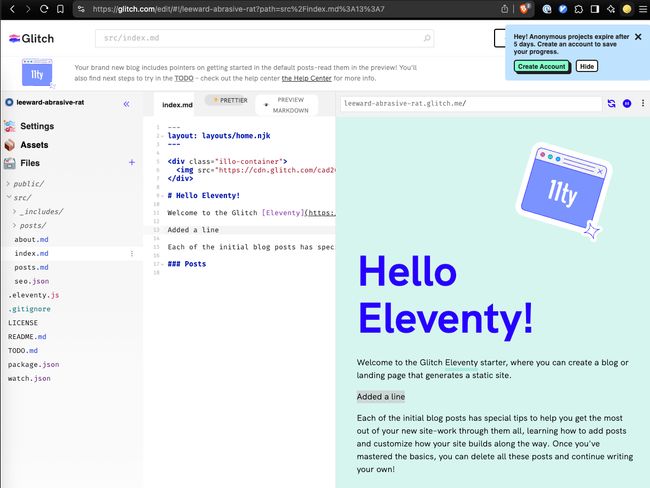Screen dimensions: 650x488
Task: Click the share icon in address bar
Action: click(x=504, y=9)
